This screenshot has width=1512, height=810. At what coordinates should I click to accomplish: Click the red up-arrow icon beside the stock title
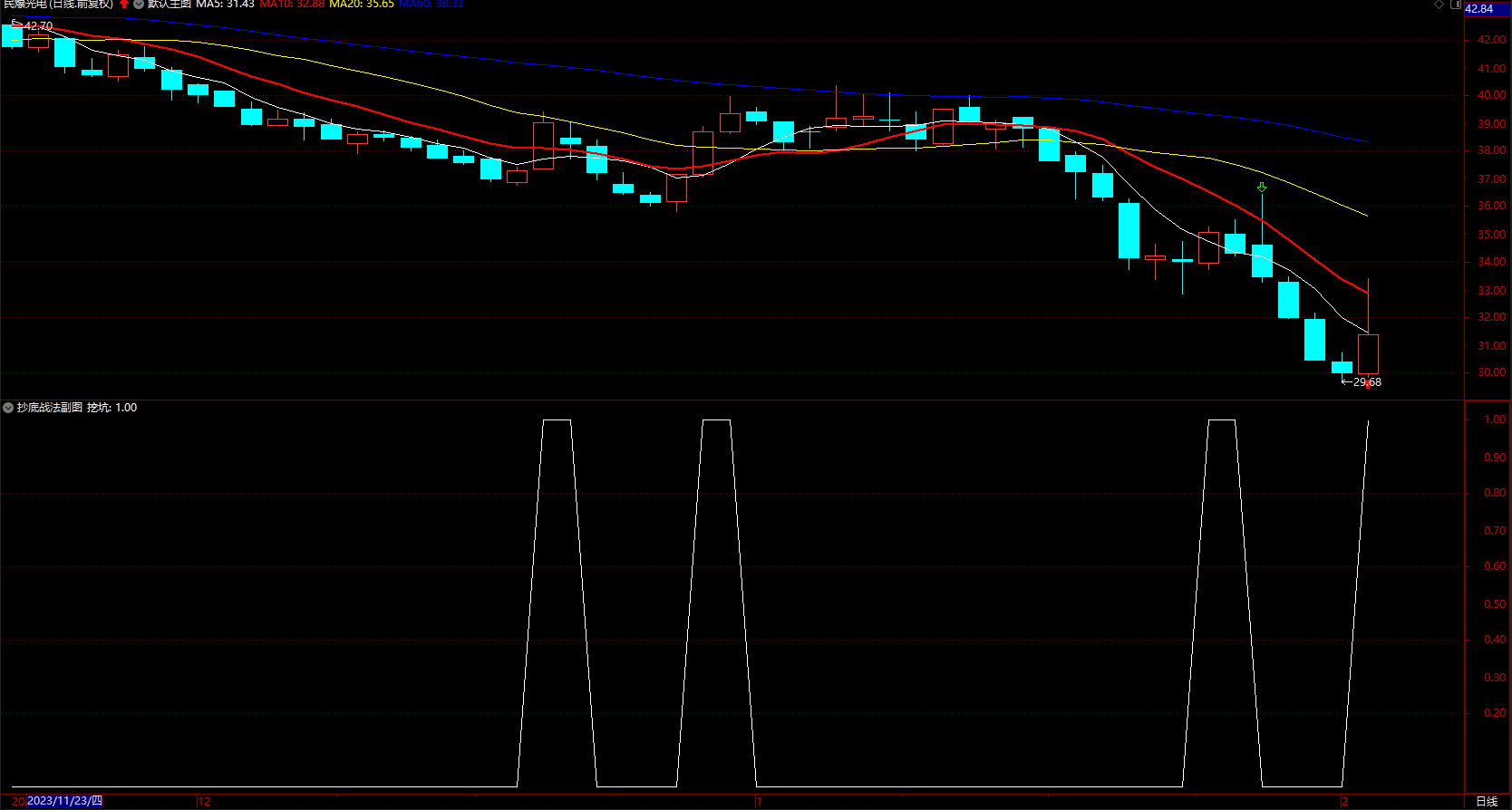coord(124,5)
